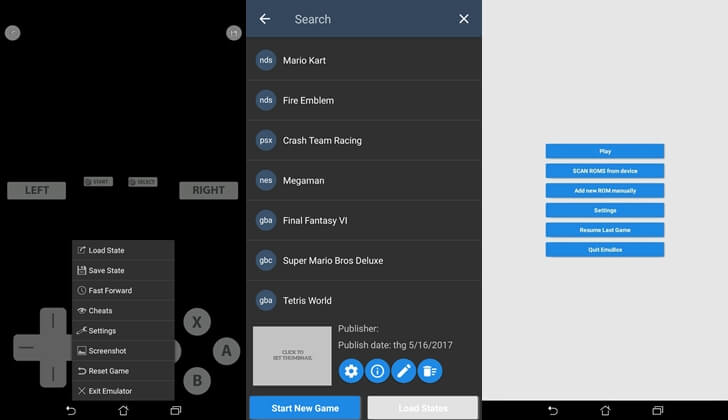728x420 pixels.
Task: Select Super Mario Bros Deluxe in the list
Action: point(364,260)
